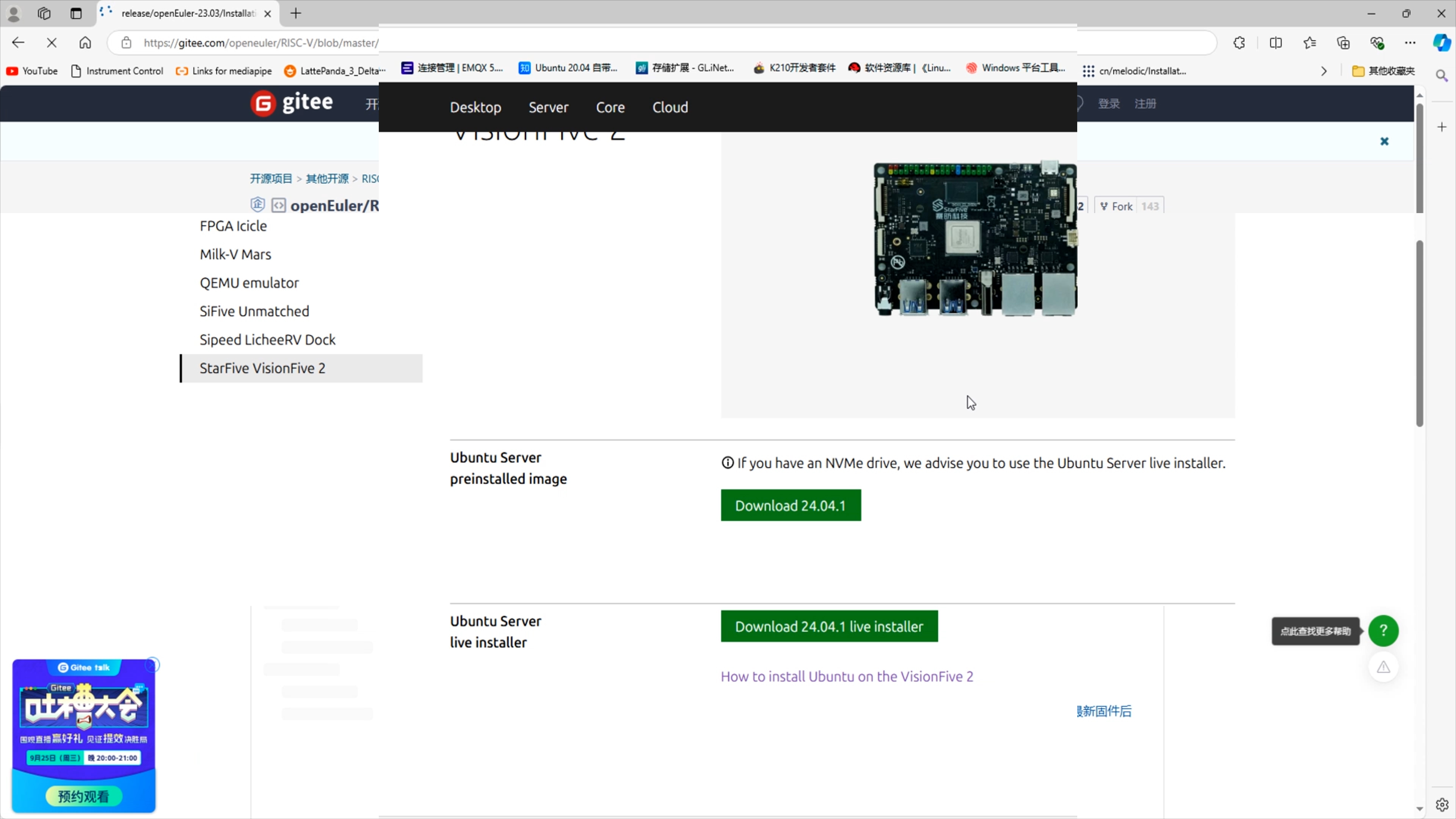
Task: Open the favorites star icon
Action: [1309, 43]
